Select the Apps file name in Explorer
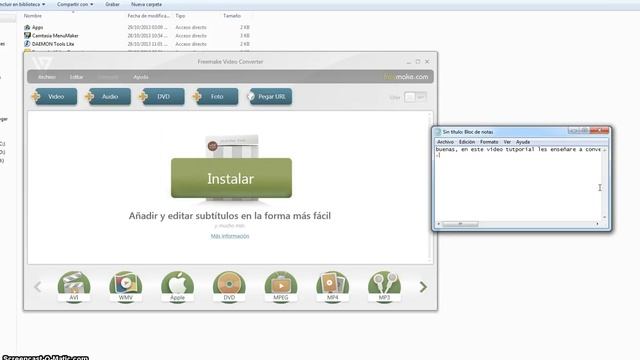This screenshot has height=360, width=640. coord(38,27)
